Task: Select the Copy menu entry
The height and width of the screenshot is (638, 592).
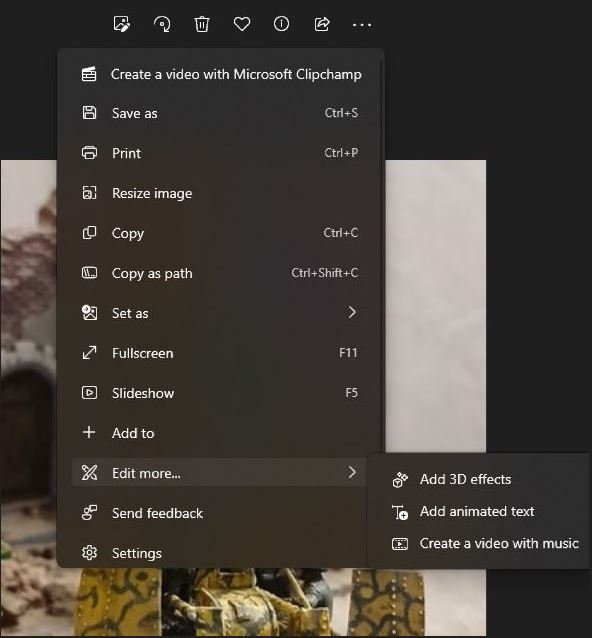Action: 220,233
